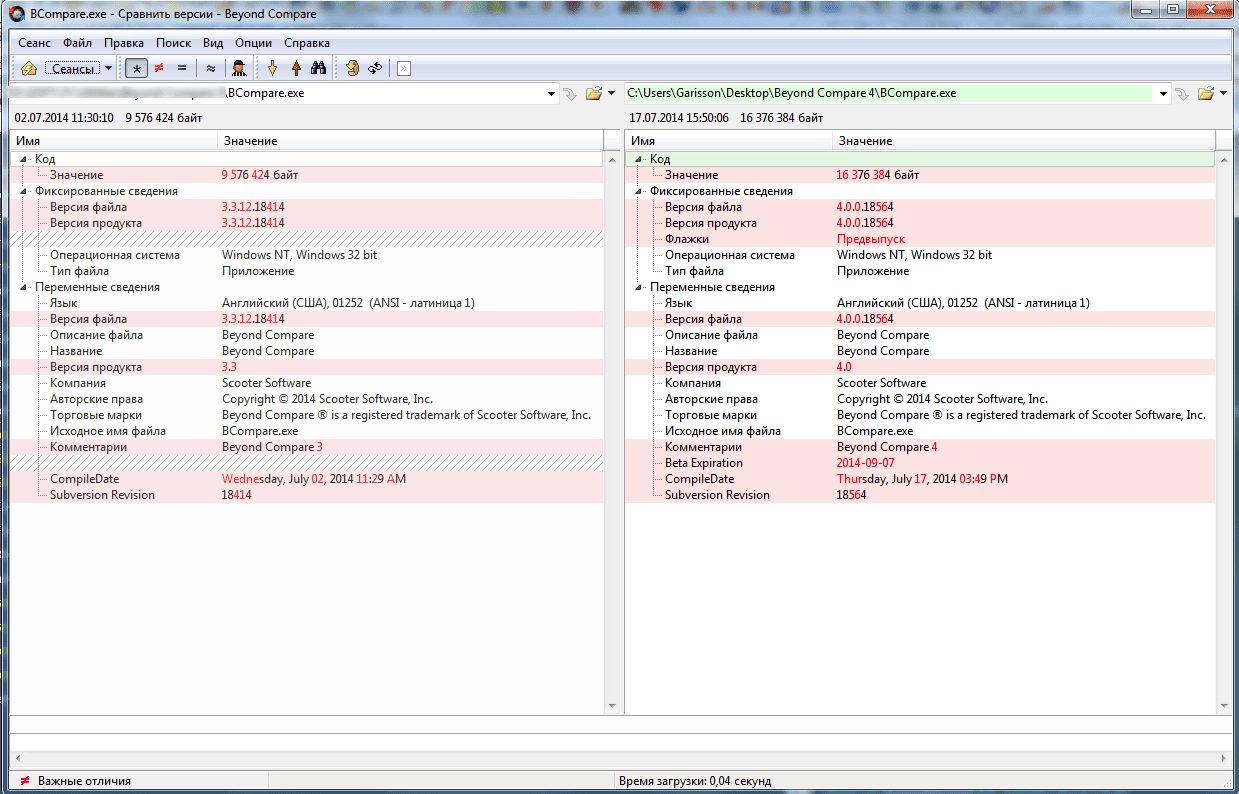Click Название row in left pane
The width and height of the screenshot is (1239, 794).
(307, 351)
